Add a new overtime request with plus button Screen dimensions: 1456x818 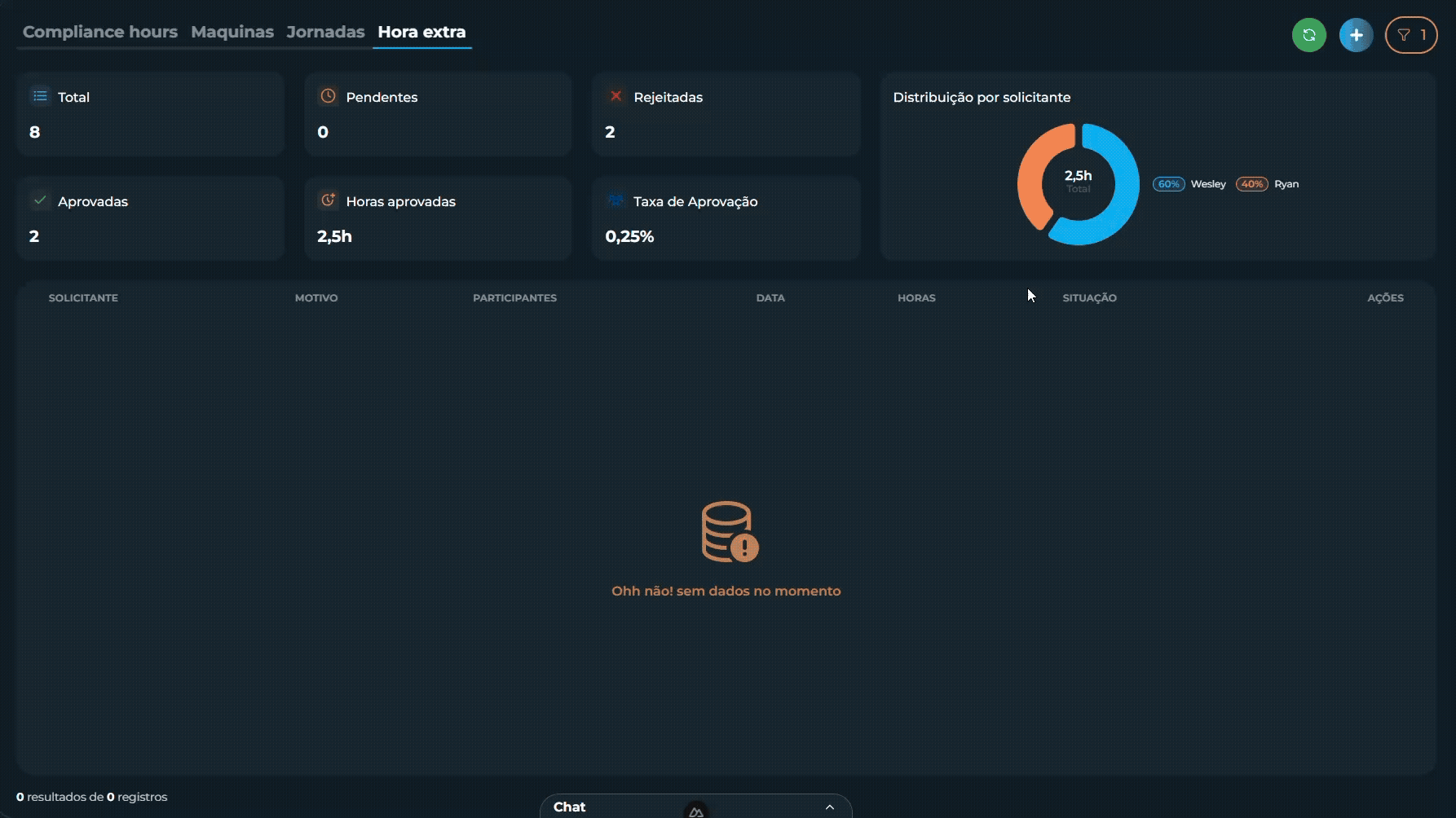click(1357, 35)
